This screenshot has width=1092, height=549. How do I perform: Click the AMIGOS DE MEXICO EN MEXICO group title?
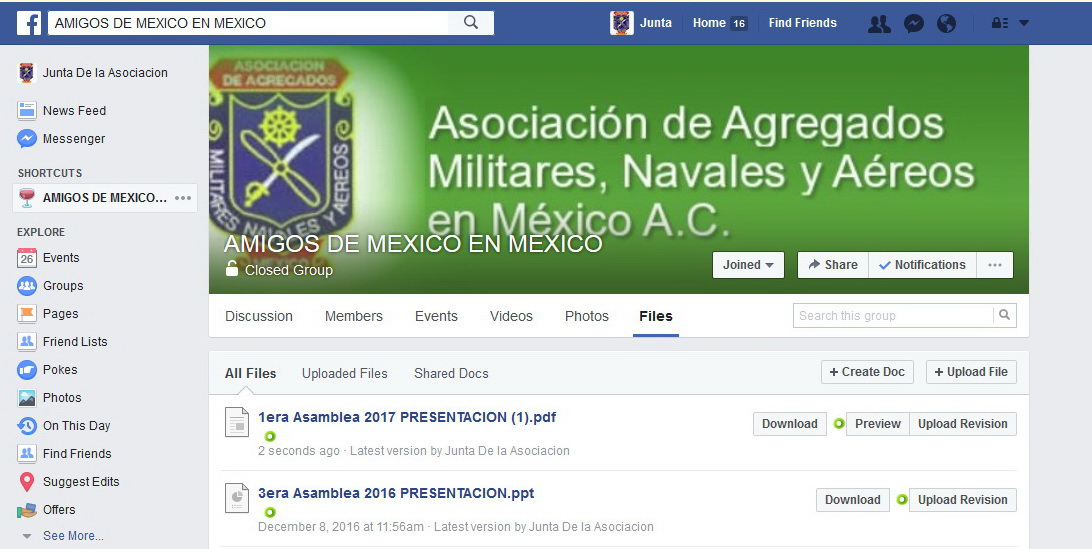point(413,244)
